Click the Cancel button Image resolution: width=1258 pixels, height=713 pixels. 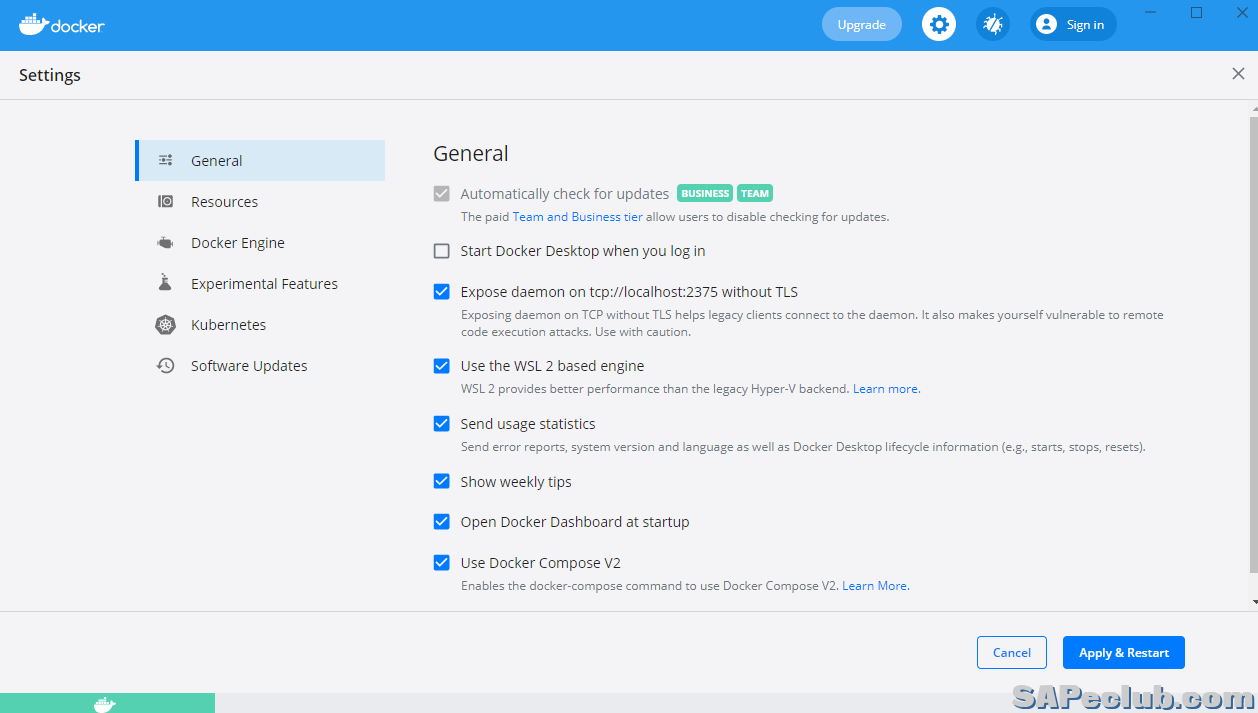(1011, 653)
